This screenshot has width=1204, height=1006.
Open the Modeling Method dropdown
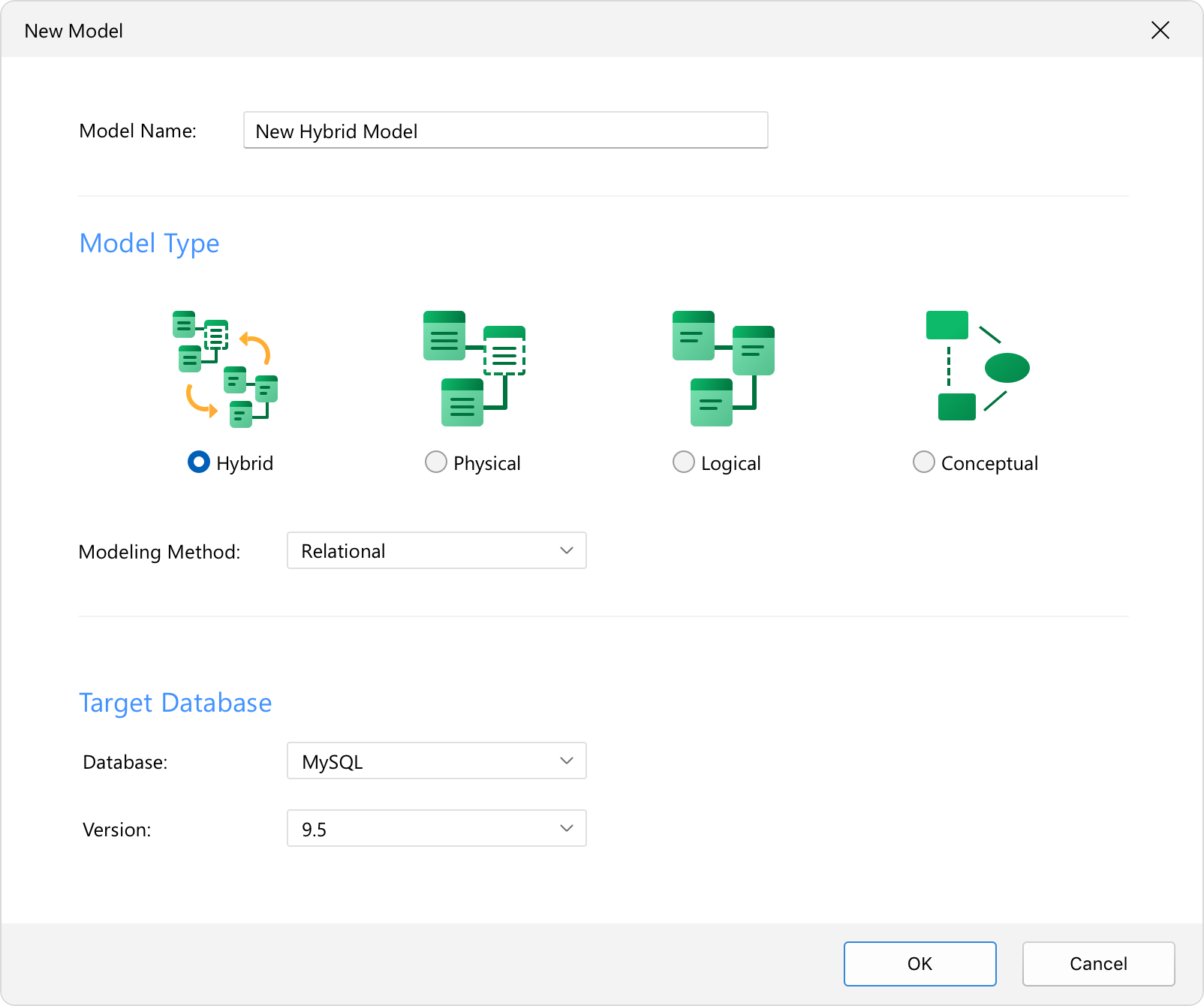[x=437, y=550]
